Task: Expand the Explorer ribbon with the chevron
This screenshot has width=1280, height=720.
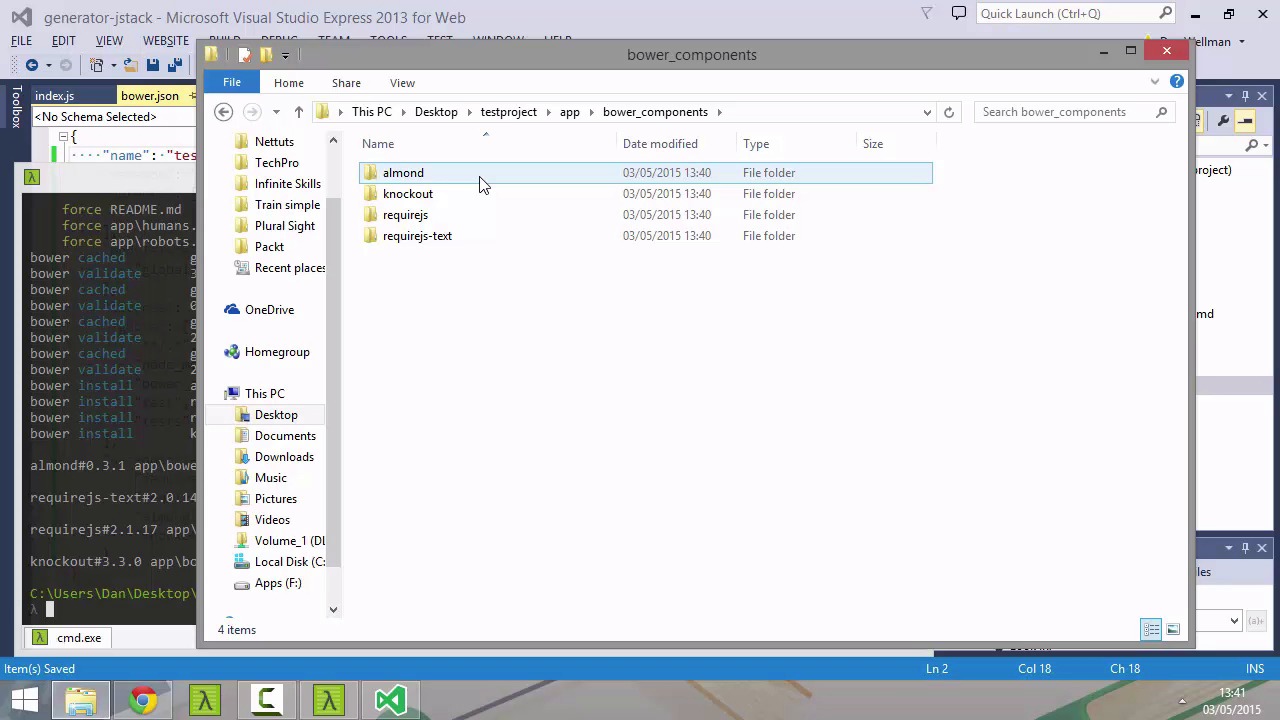Action: pyautogui.click(x=1155, y=82)
